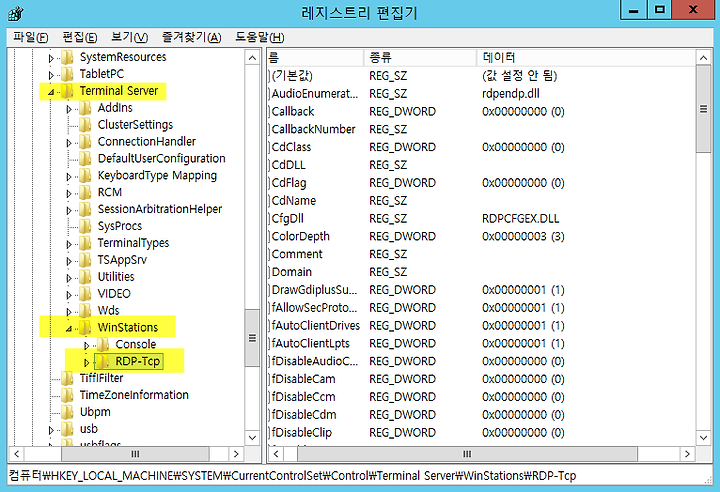
Task: Expand the AddIns tree node
Action: [69, 109]
